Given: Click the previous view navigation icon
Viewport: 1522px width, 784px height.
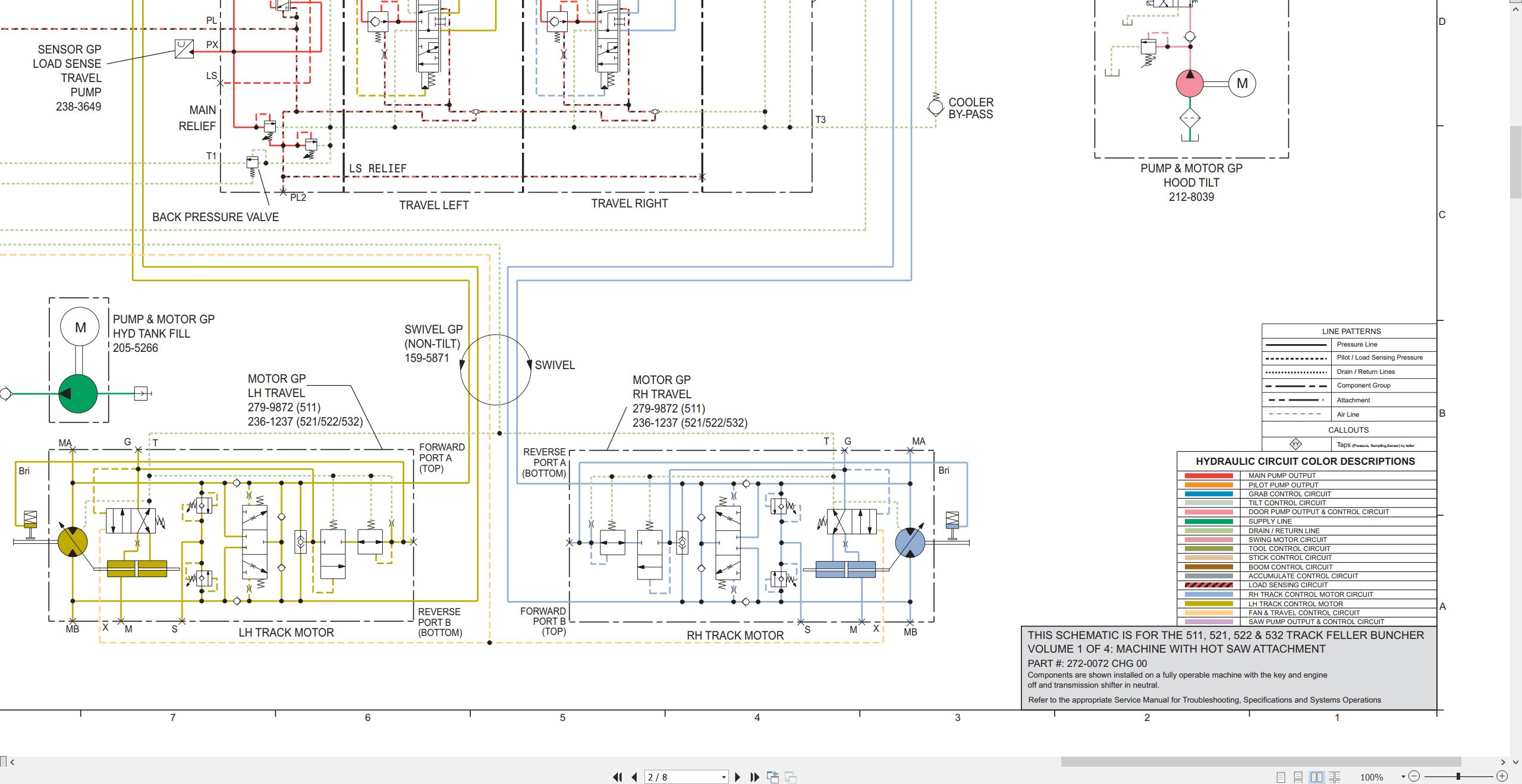Looking at the screenshot, I should [x=773, y=777].
